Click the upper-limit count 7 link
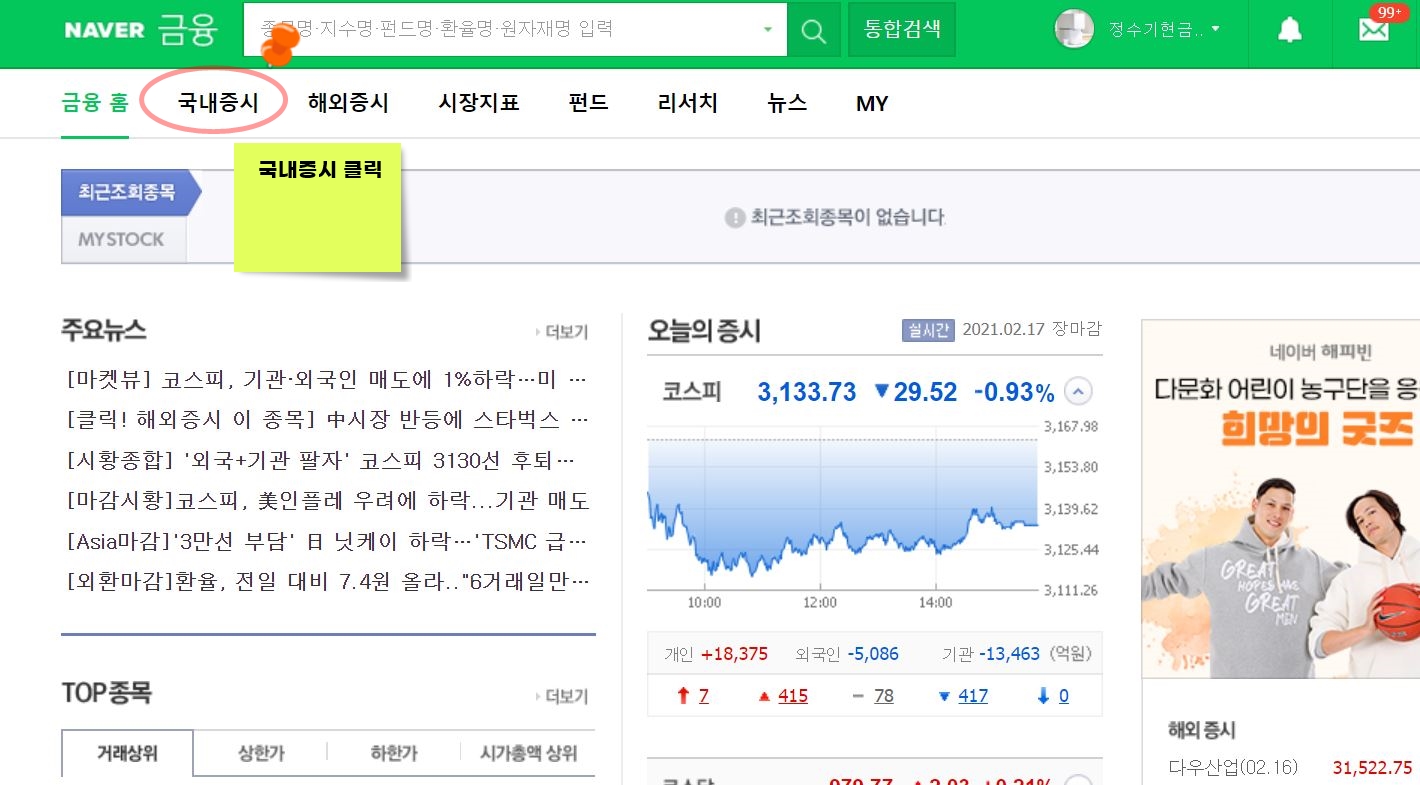The image size is (1420, 785). point(703,696)
